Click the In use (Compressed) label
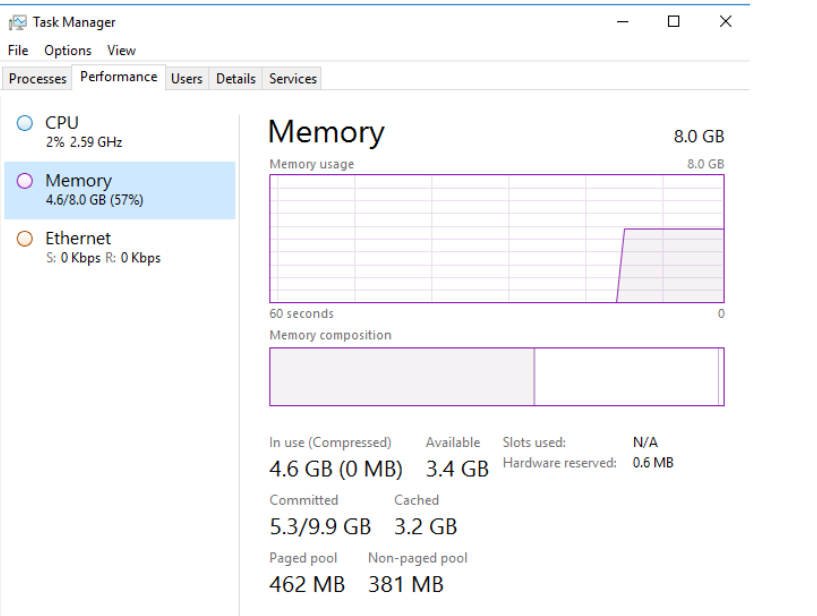This screenshot has height=616, width=817. point(330,442)
